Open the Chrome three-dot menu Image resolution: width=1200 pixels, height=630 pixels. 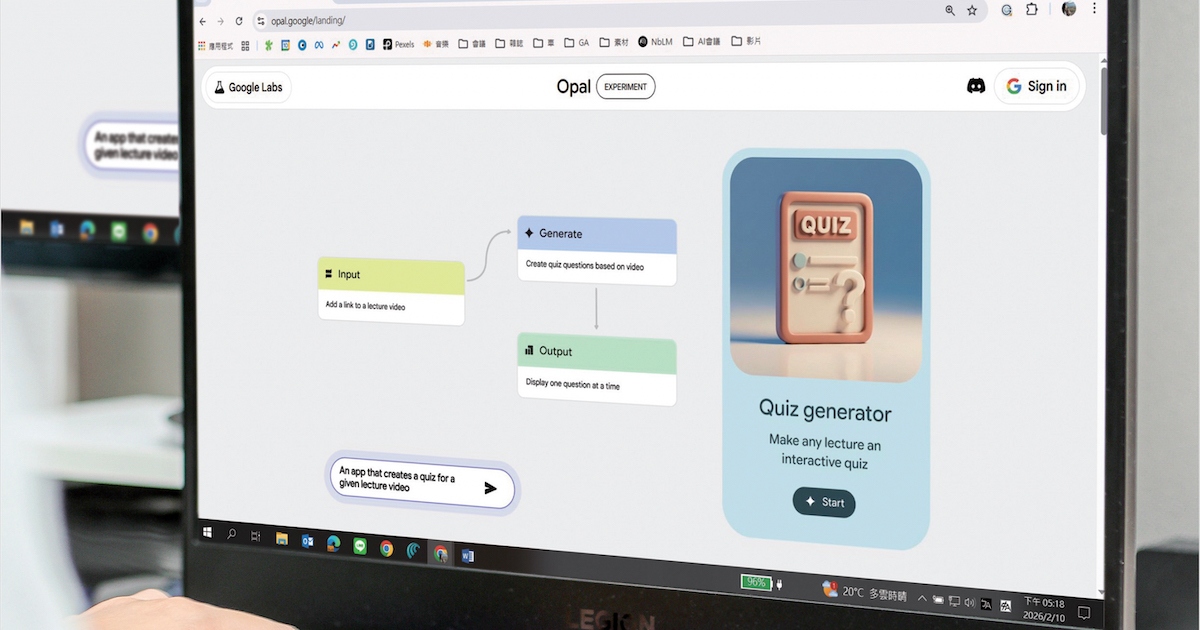point(1096,8)
